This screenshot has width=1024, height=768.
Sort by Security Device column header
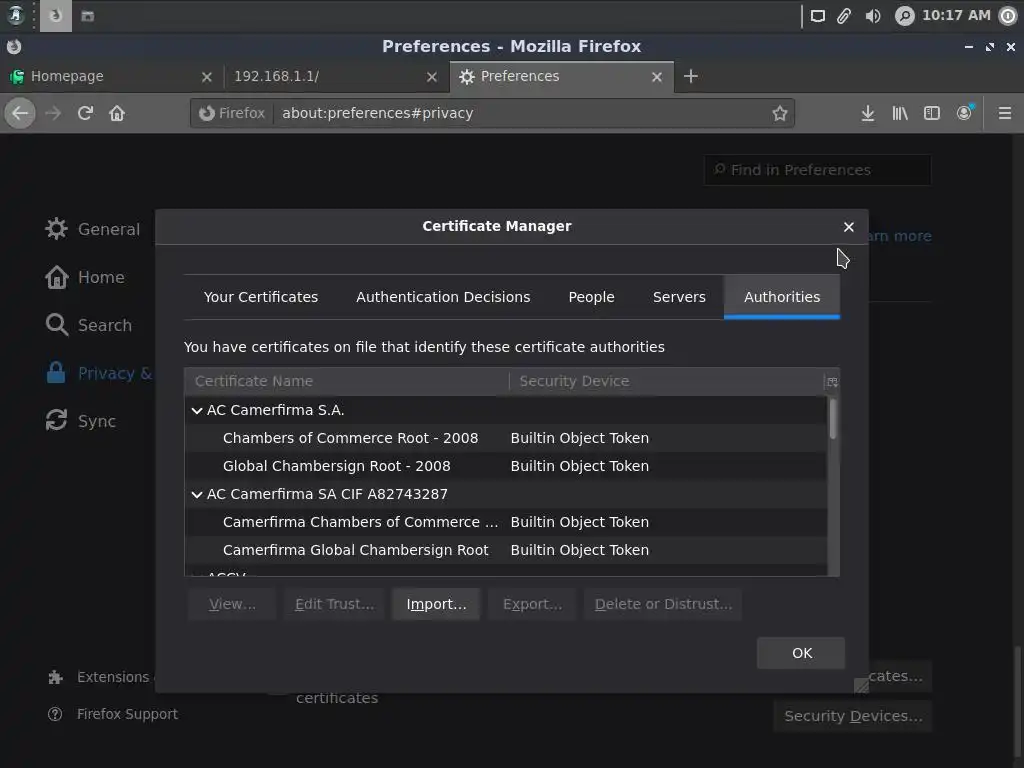click(667, 381)
